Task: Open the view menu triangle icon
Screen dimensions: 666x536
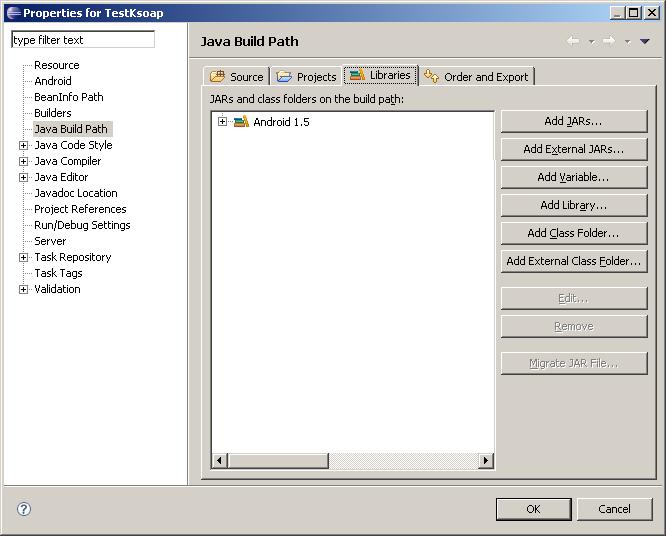Action: click(x=644, y=42)
